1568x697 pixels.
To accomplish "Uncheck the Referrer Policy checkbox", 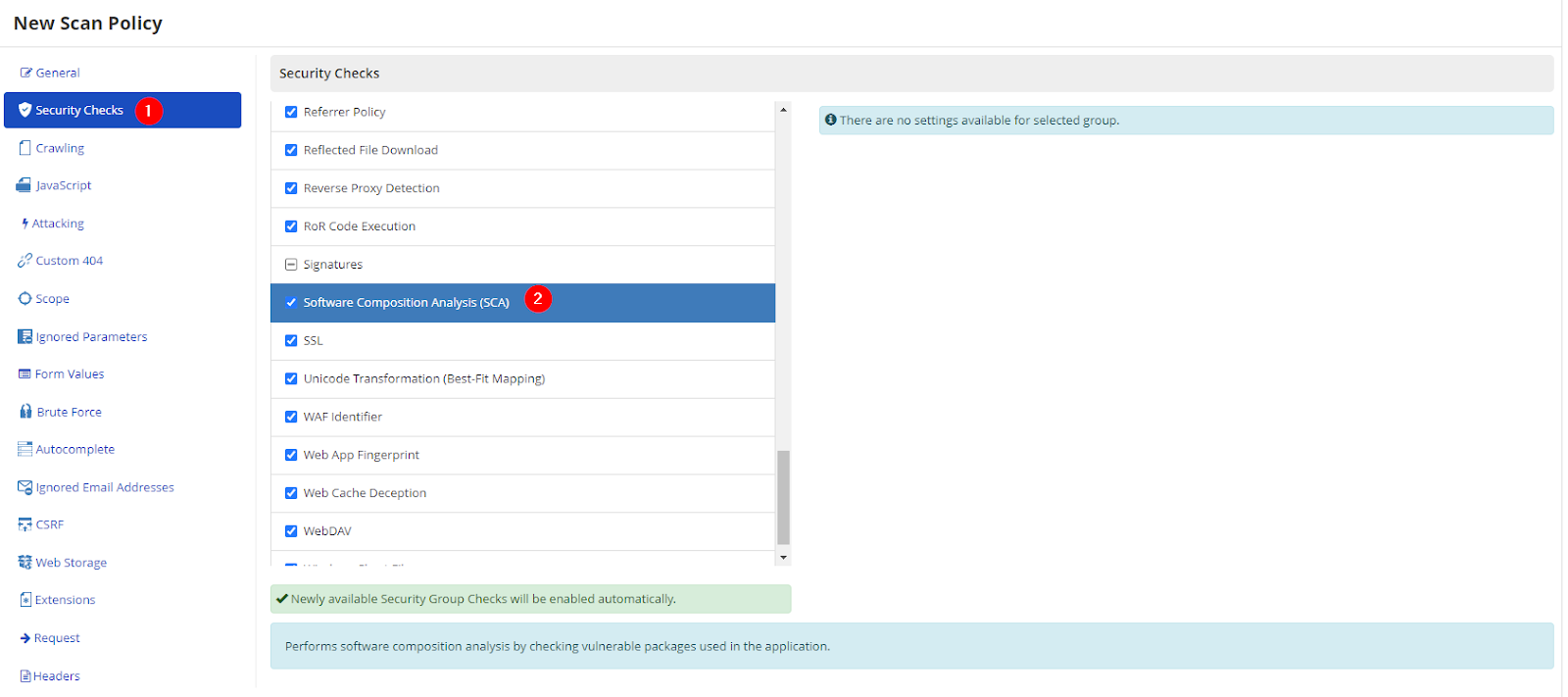I will [x=291, y=112].
